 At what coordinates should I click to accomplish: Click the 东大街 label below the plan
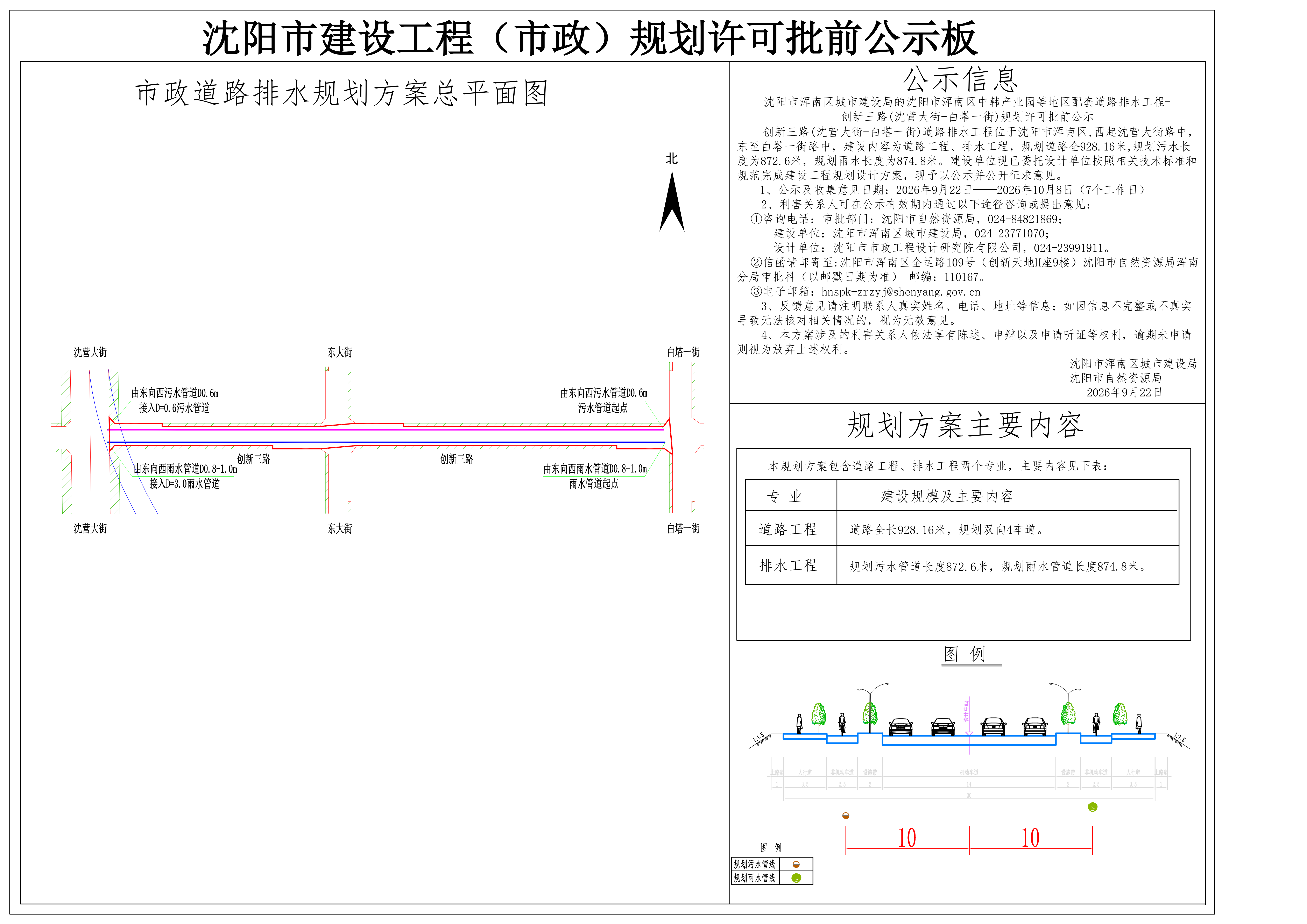point(340,528)
